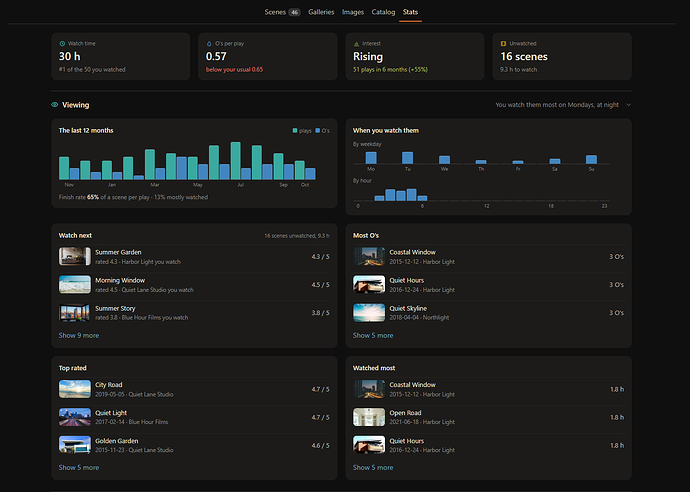Click the 'Finish rate 65%' text
Viewport: 690px width, 492px height.
[x=79, y=197]
